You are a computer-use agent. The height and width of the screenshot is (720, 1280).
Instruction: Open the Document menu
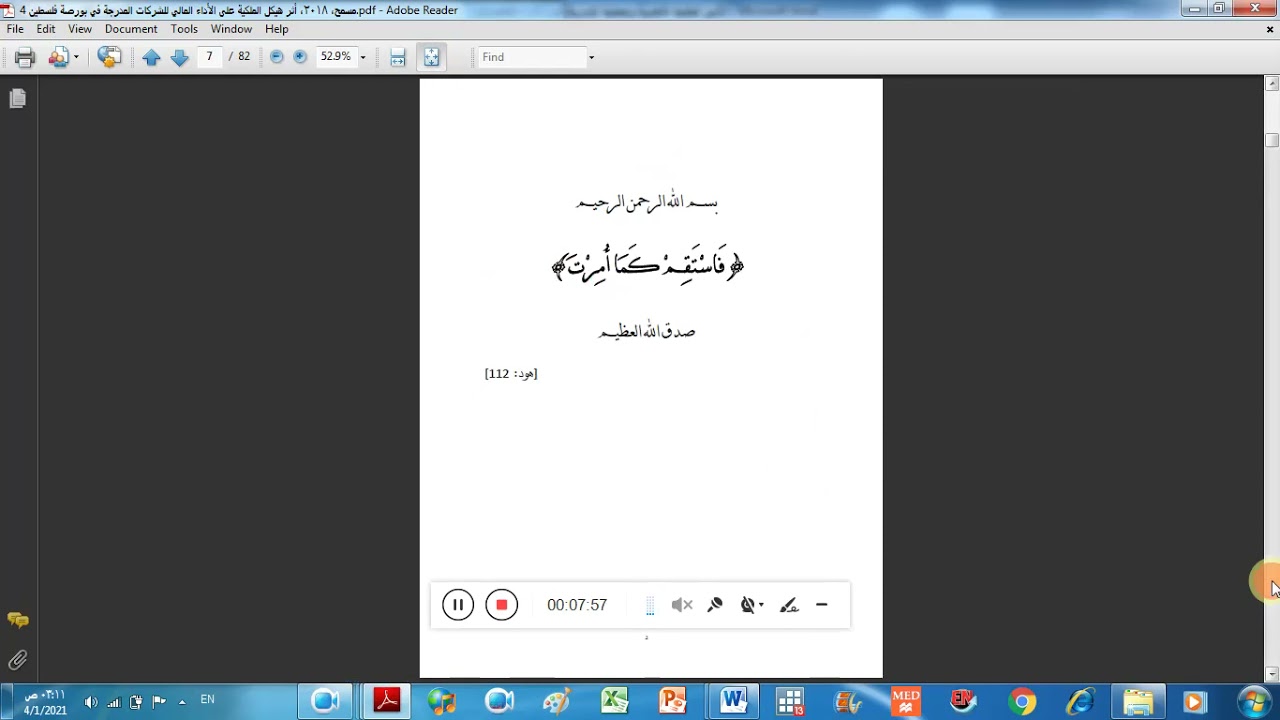coord(131,29)
